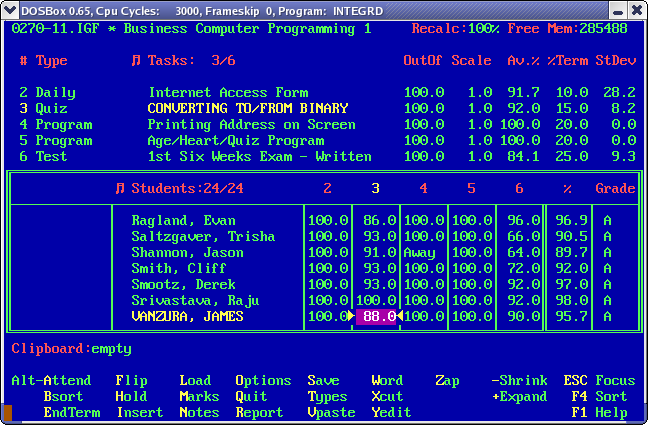Select the Hold command
Screen dimensions: 648x425
click(x=131, y=396)
